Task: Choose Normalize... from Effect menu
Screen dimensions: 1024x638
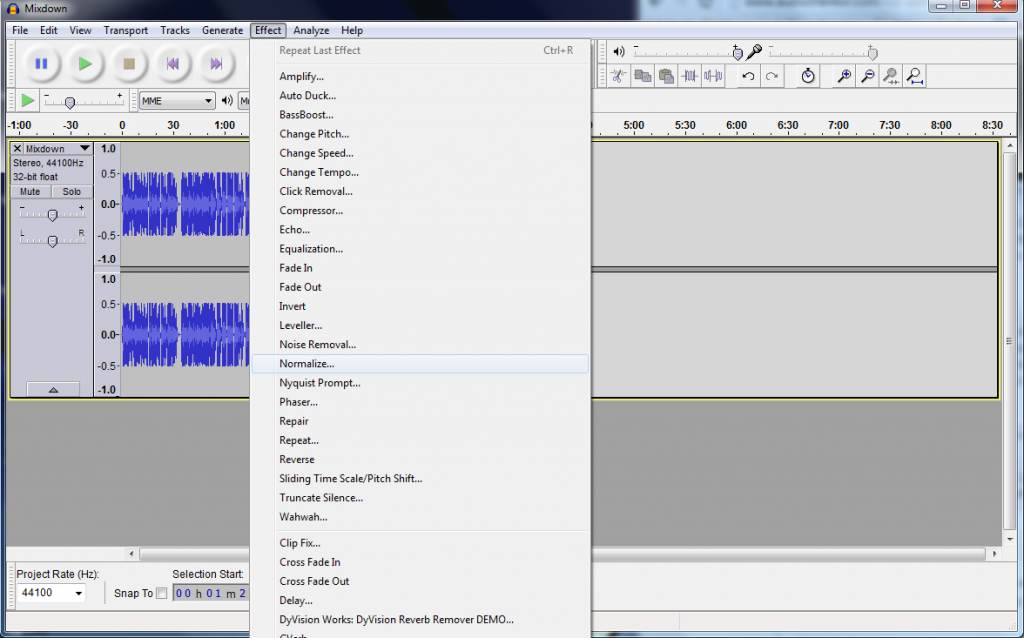Action: pyautogui.click(x=420, y=364)
